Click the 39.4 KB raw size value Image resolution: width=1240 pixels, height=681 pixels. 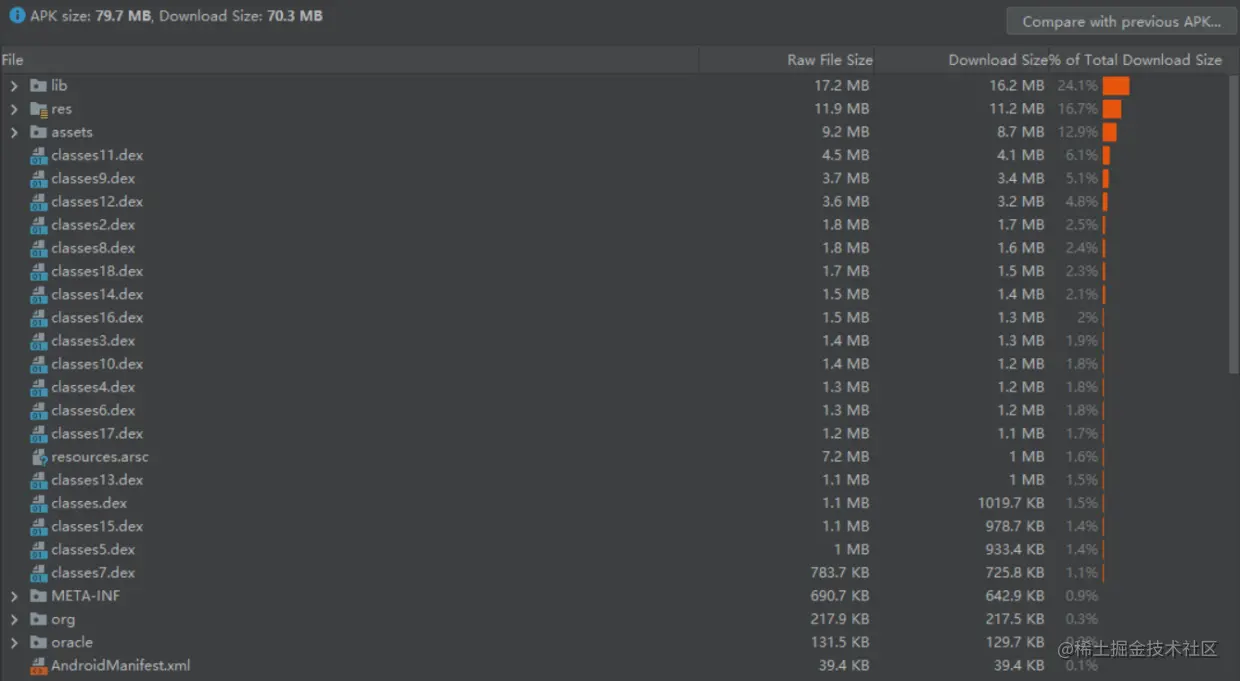click(x=844, y=665)
